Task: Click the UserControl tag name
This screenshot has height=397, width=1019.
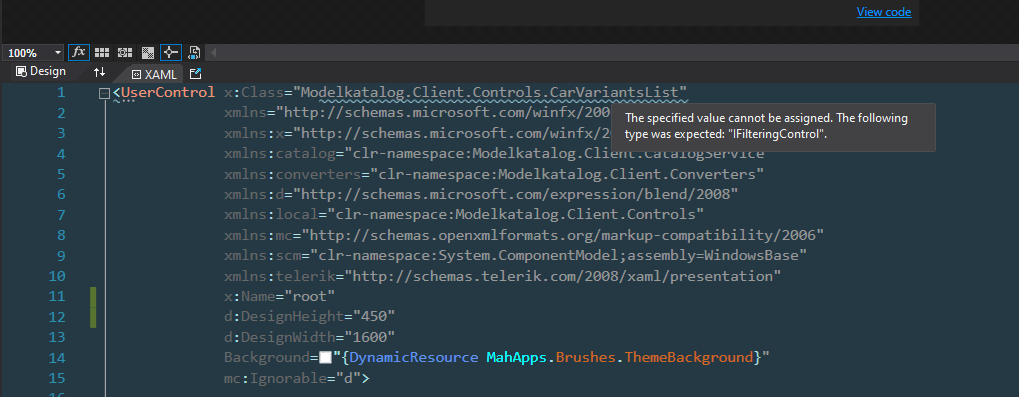Action: coord(168,92)
